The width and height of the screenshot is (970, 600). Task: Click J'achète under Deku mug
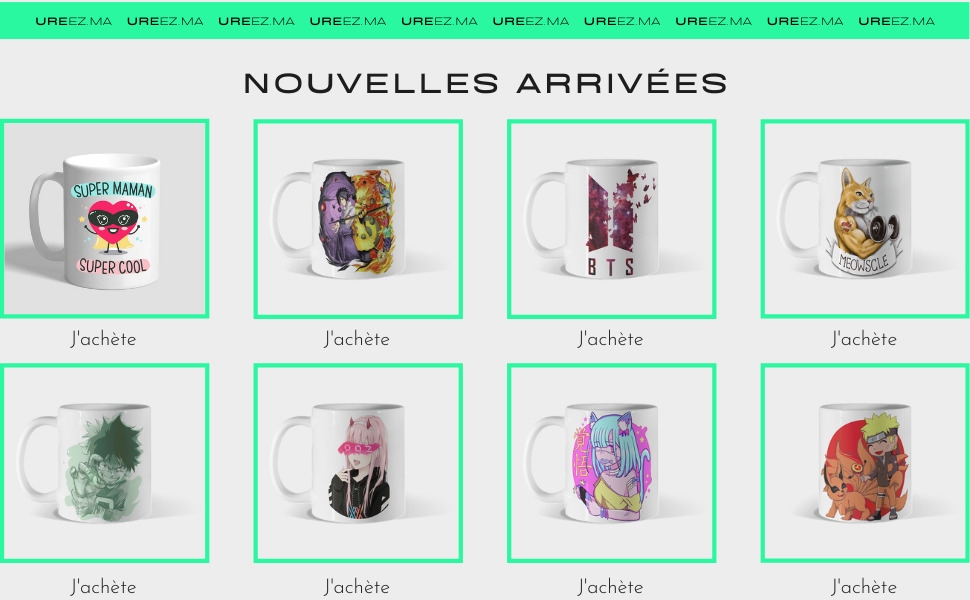pyautogui.click(x=103, y=586)
